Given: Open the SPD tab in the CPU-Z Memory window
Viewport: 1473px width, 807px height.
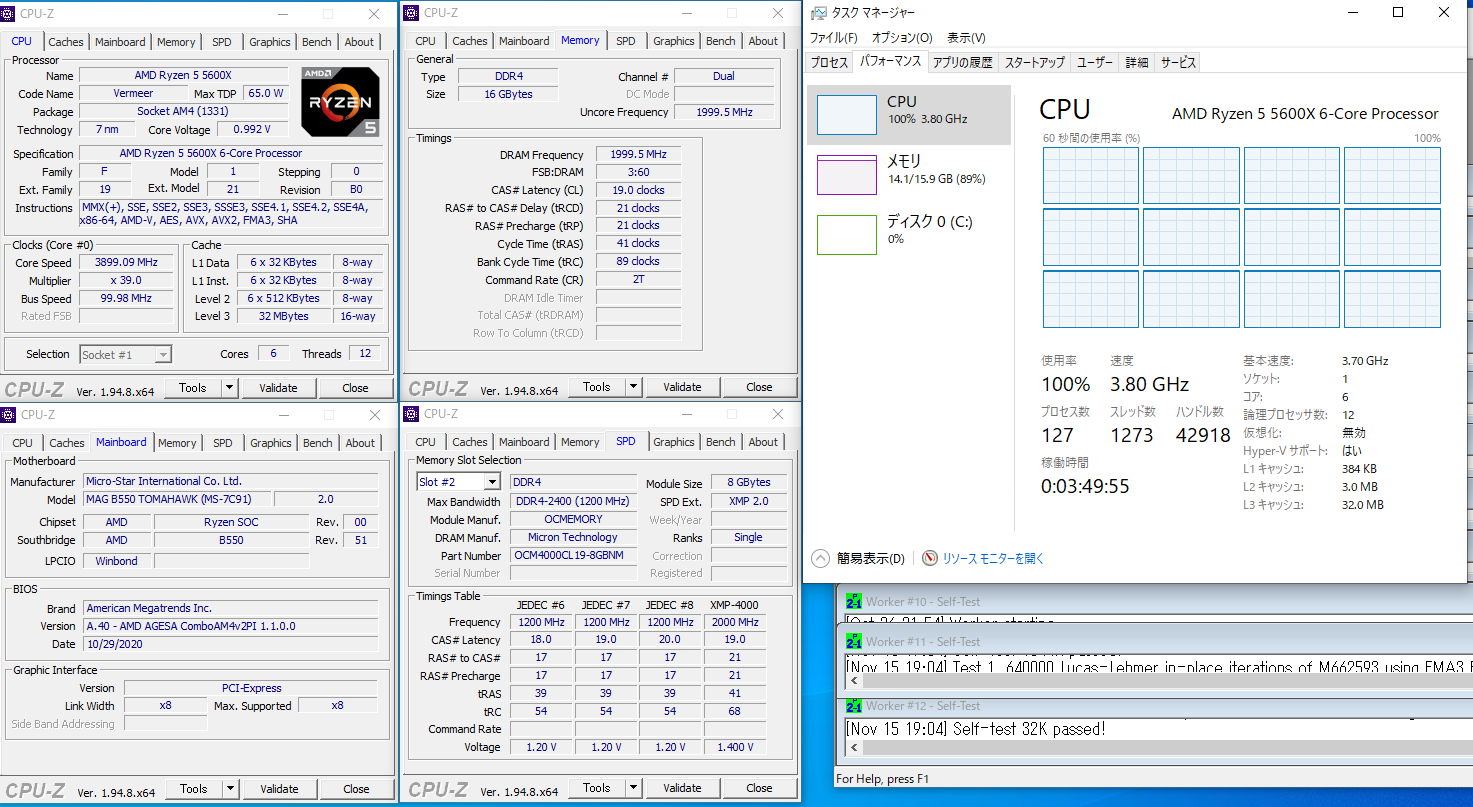Looking at the screenshot, I should tap(625, 41).
